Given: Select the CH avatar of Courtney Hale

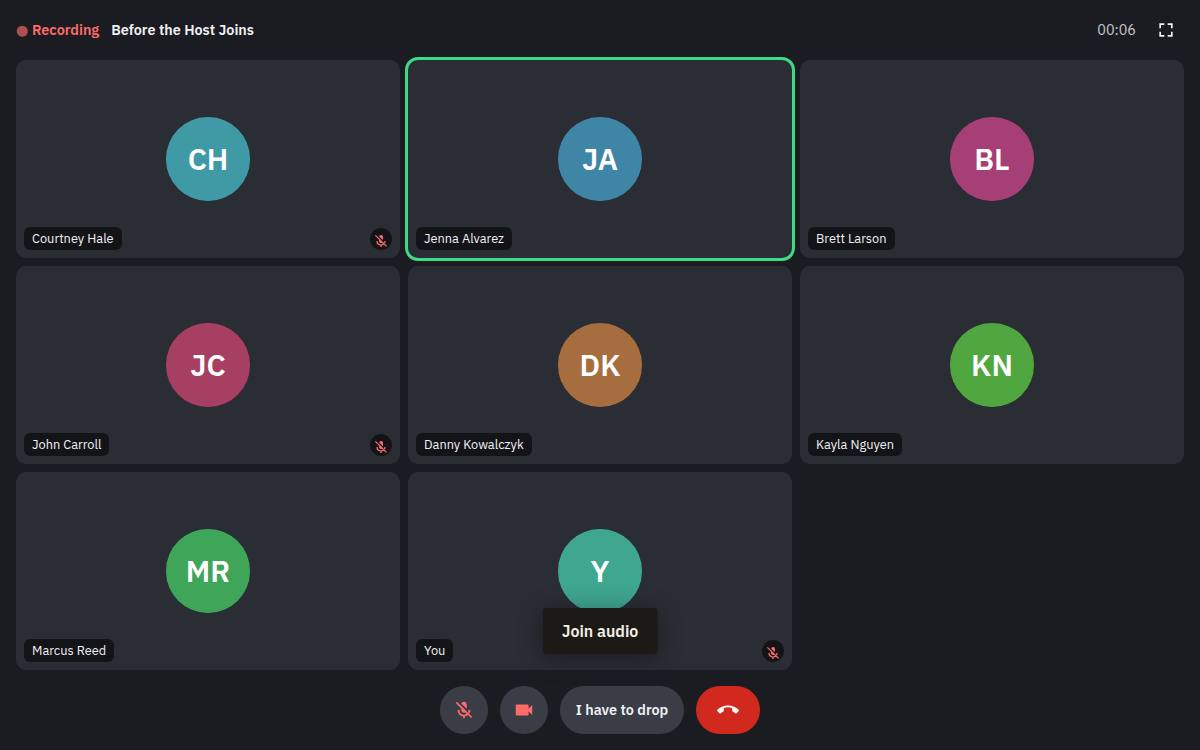Looking at the screenshot, I should click(208, 159).
